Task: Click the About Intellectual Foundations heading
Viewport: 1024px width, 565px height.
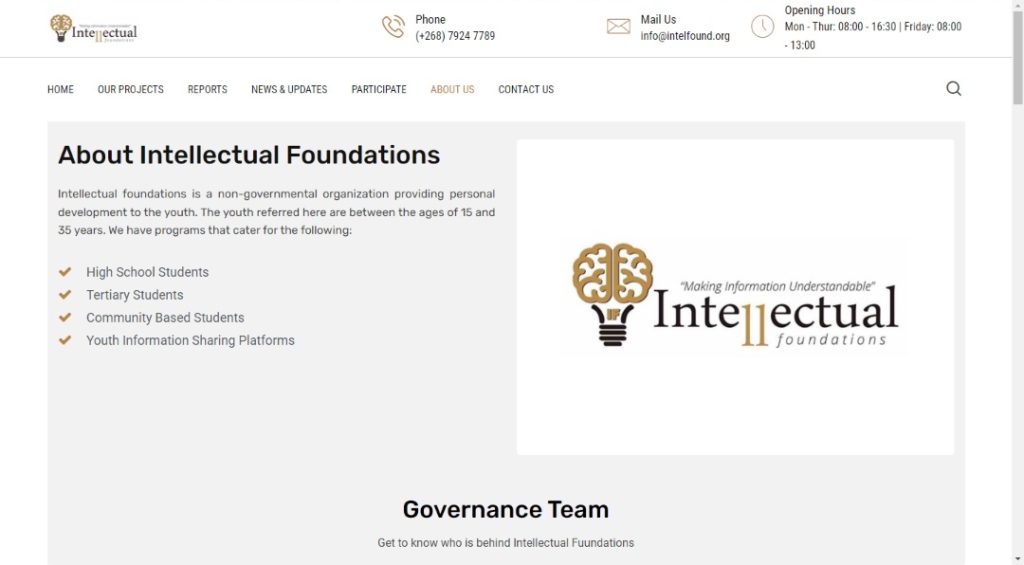Action: (249, 155)
